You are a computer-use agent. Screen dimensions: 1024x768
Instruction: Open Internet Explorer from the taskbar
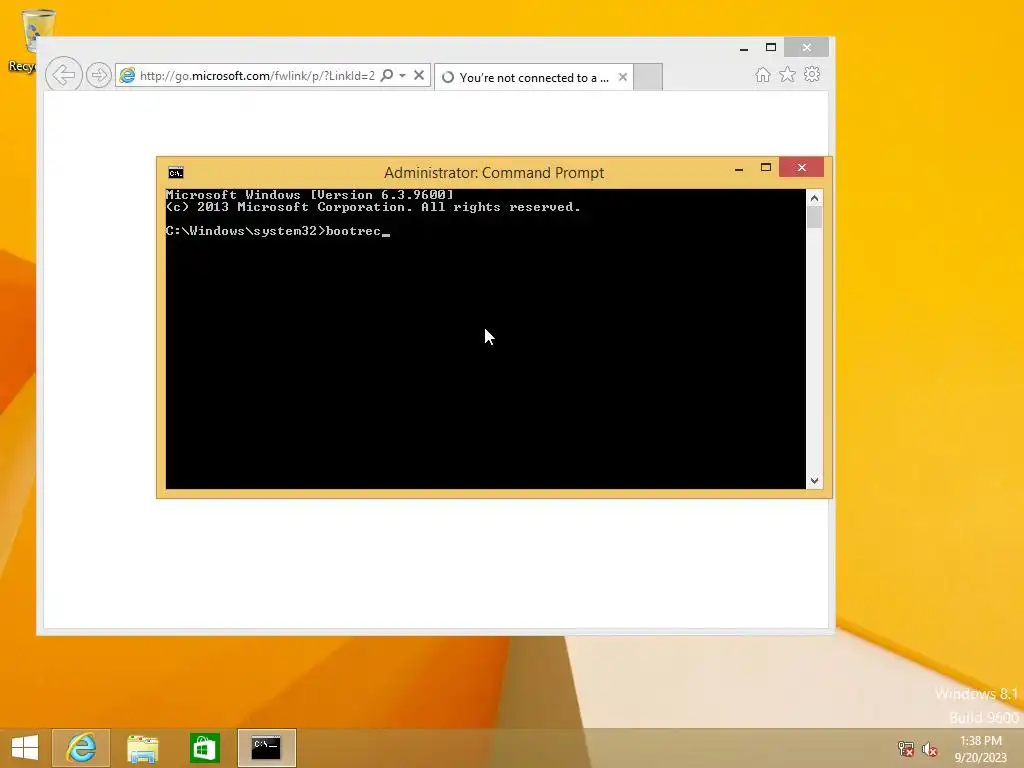pos(81,748)
